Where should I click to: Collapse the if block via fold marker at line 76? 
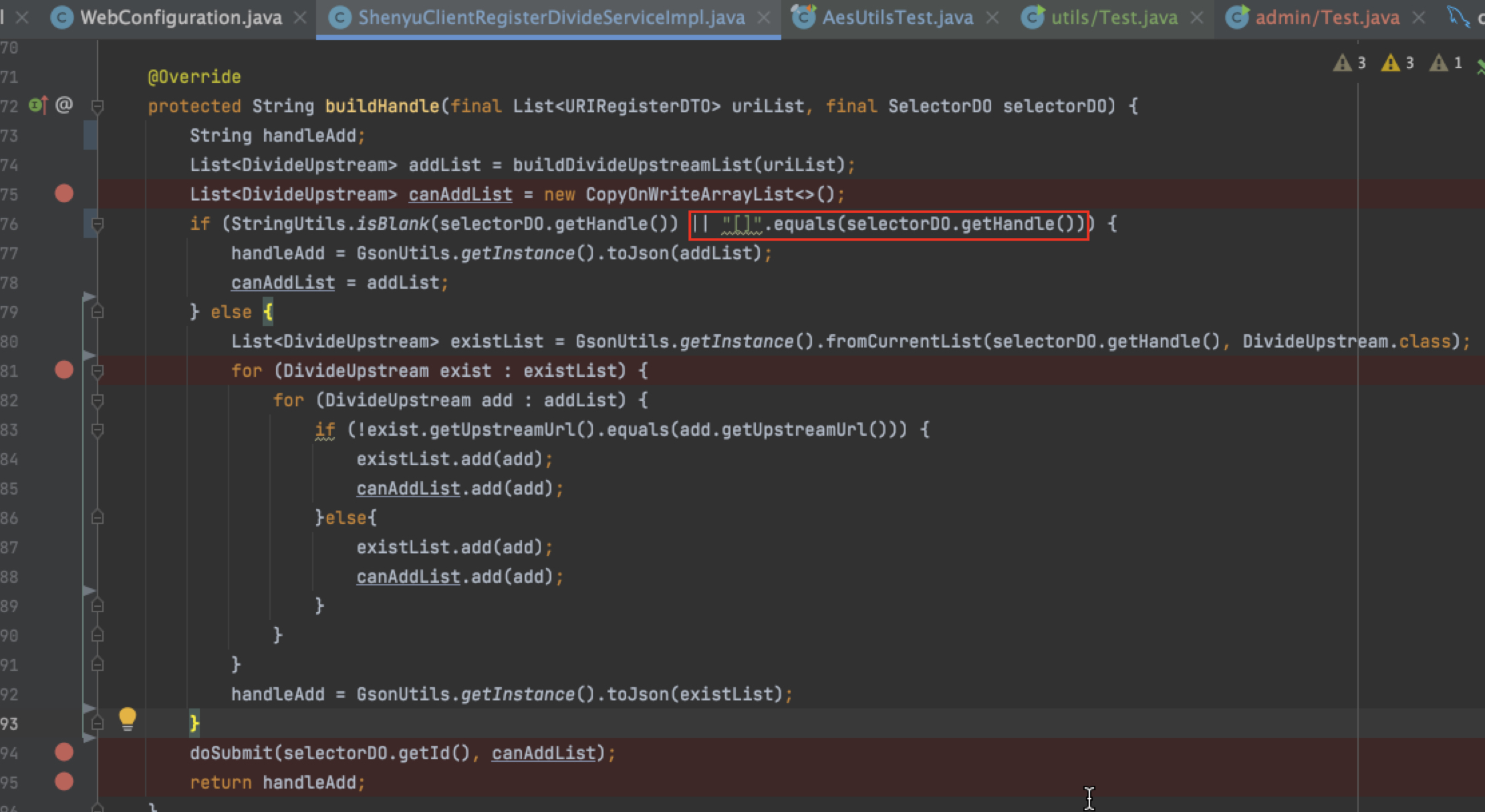pyautogui.click(x=98, y=224)
